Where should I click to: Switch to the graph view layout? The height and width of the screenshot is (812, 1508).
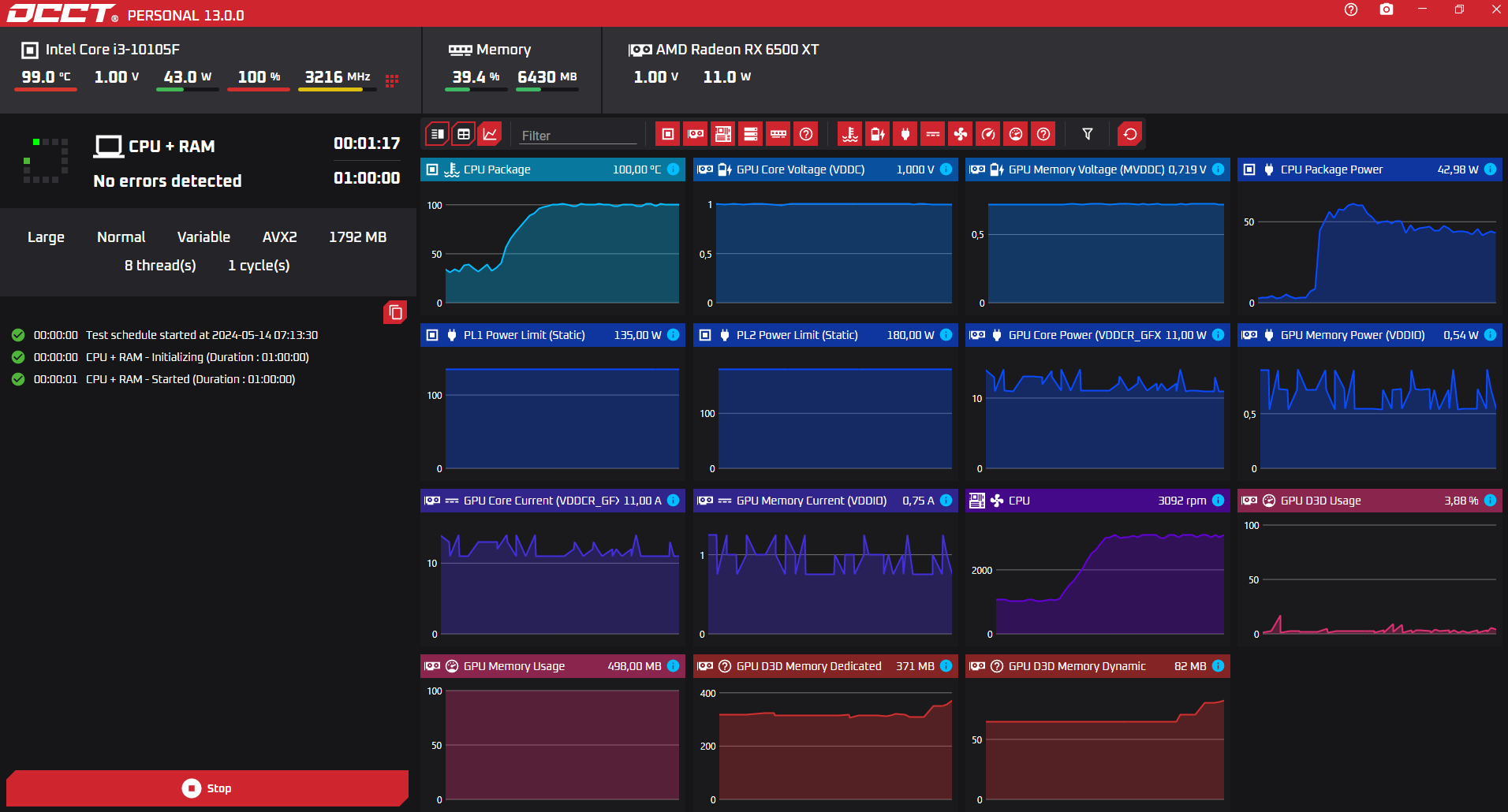pos(490,134)
